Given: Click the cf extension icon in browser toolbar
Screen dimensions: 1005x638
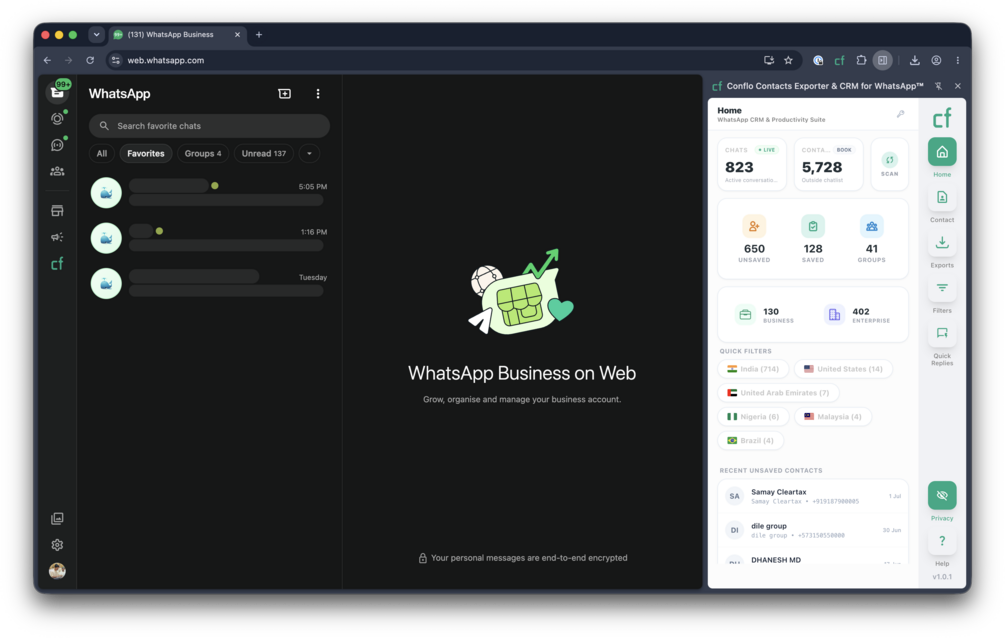Looking at the screenshot, I should 840,60.
